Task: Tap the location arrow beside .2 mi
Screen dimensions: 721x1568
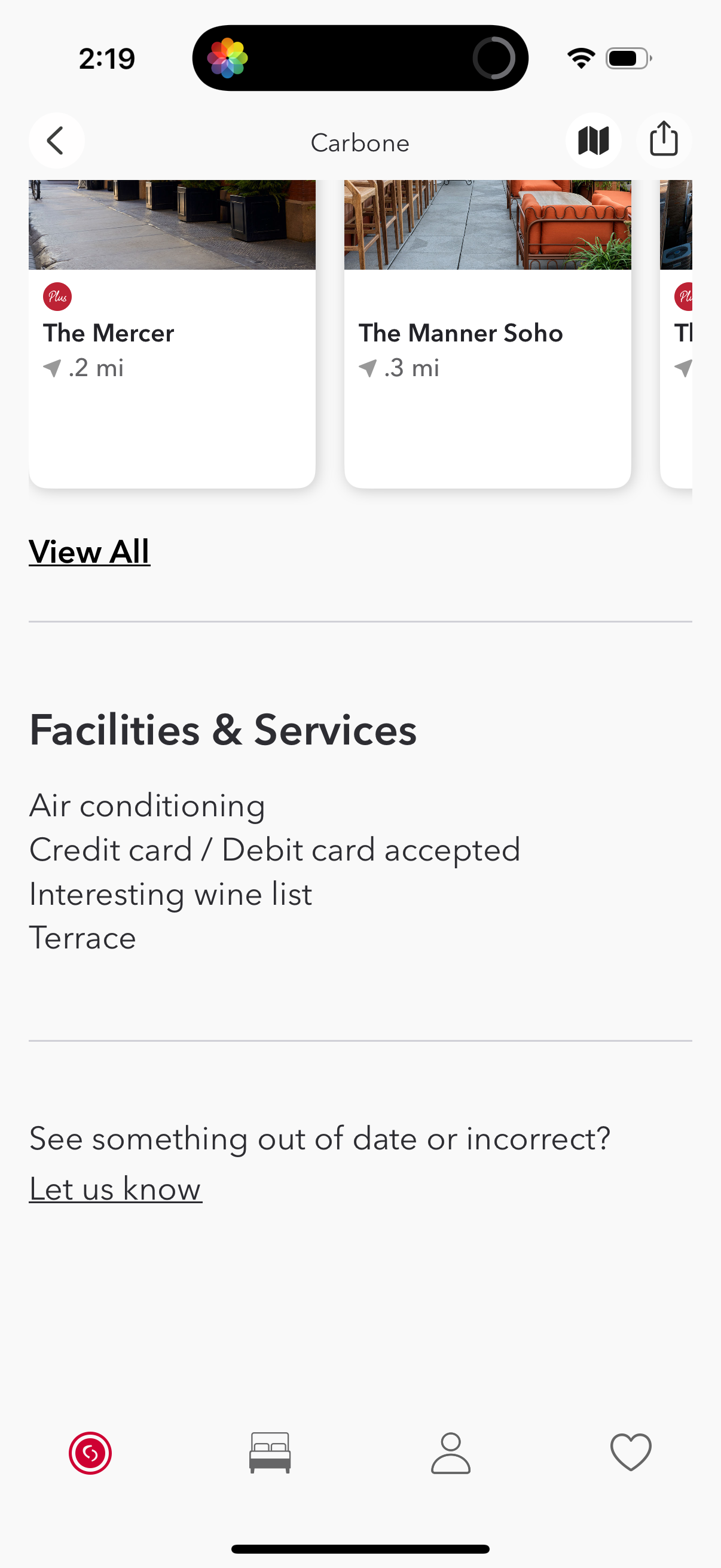Action: pos(53,368)
